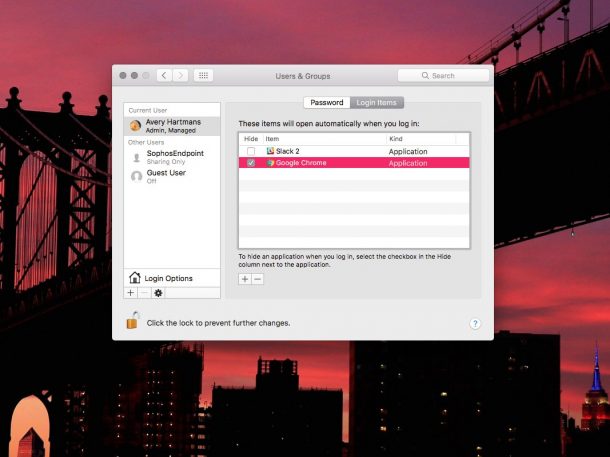Select the Login Items tab
Image resolution: width=610 pixels, height=457 pixels.
[x=377, y=102]
